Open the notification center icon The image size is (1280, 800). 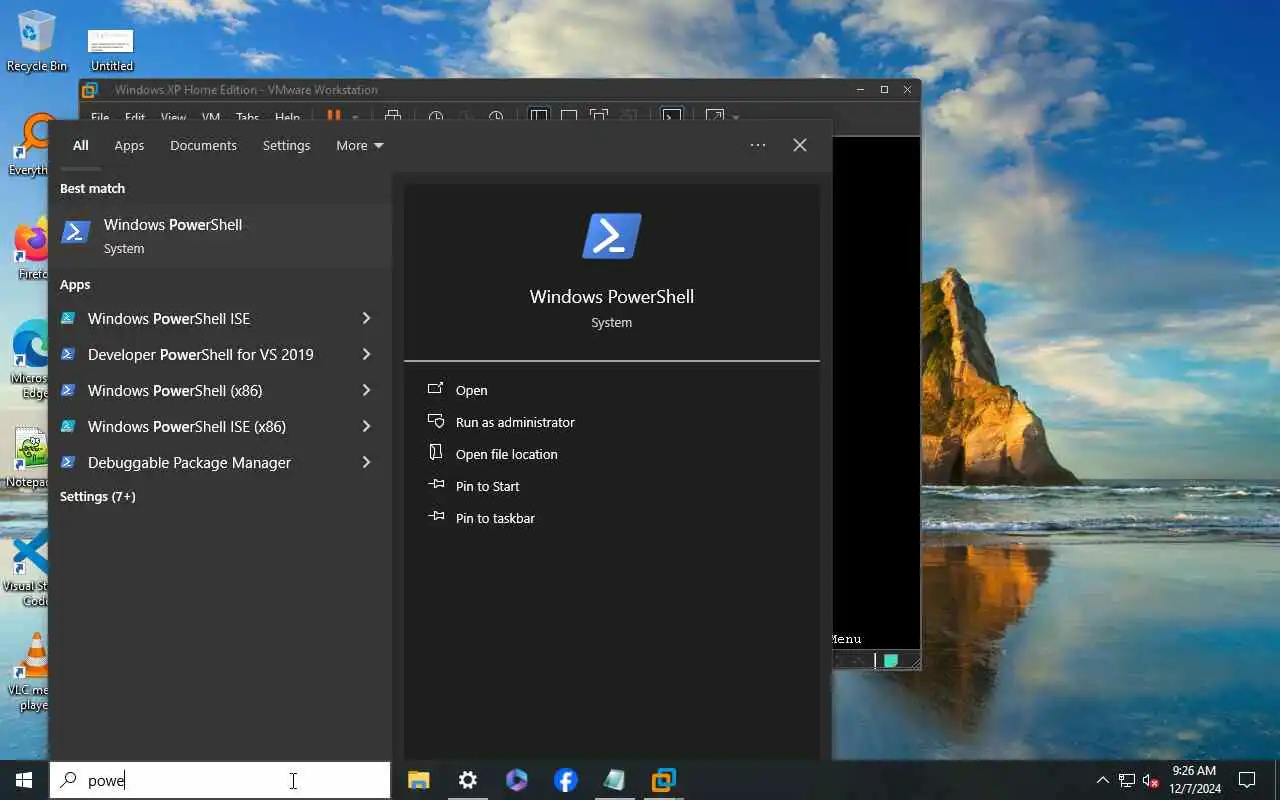[1247, 780]
